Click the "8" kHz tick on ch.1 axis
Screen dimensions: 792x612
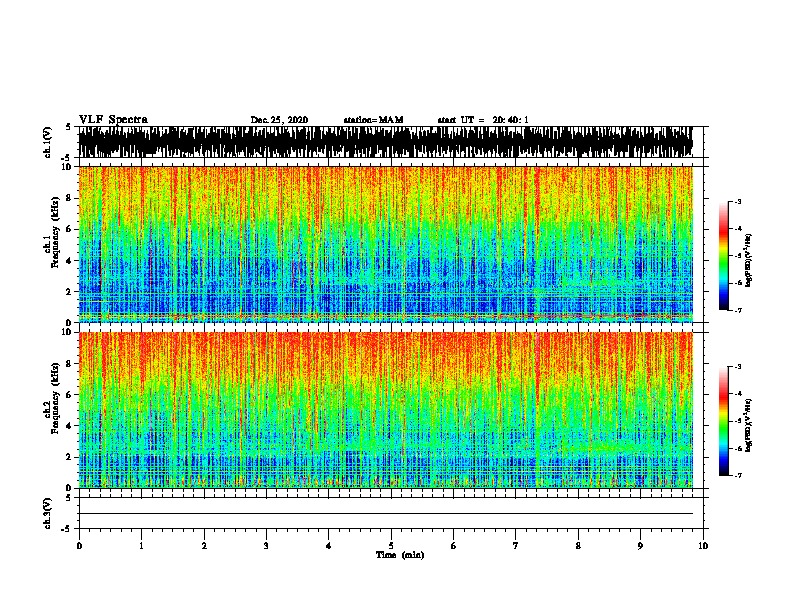click(x=70, y=198)
